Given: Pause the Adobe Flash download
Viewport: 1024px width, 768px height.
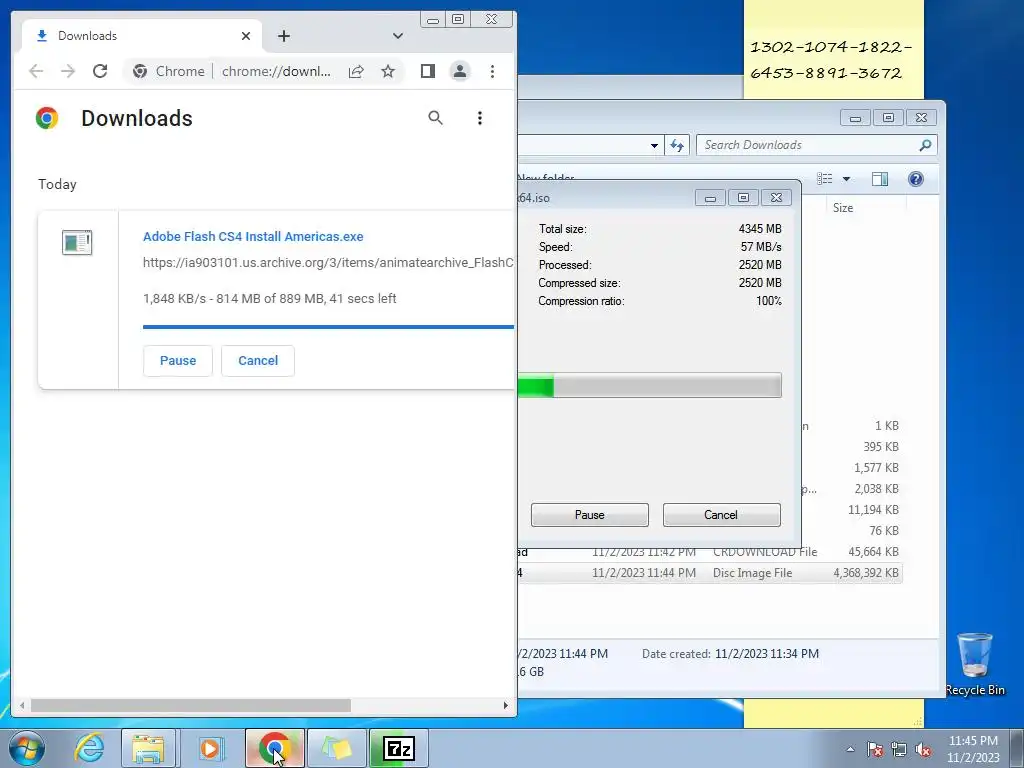Looking at the screenshot, I should [178, 360].
